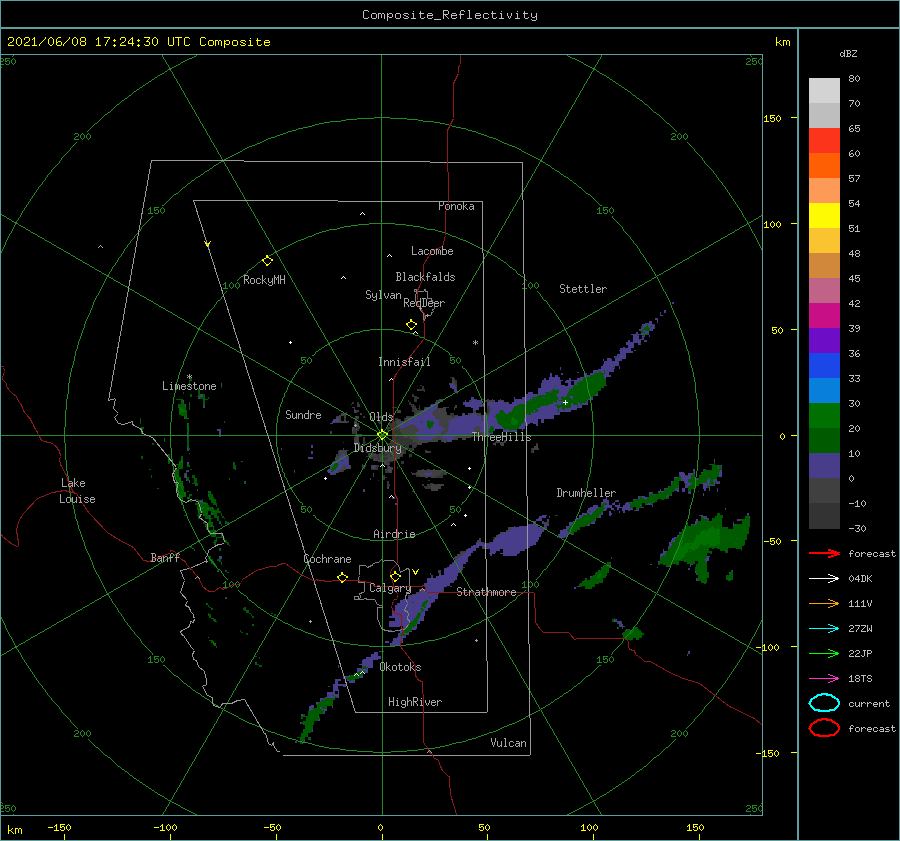
Task: Click the Cochrane town label
Action: click(327, 559)
